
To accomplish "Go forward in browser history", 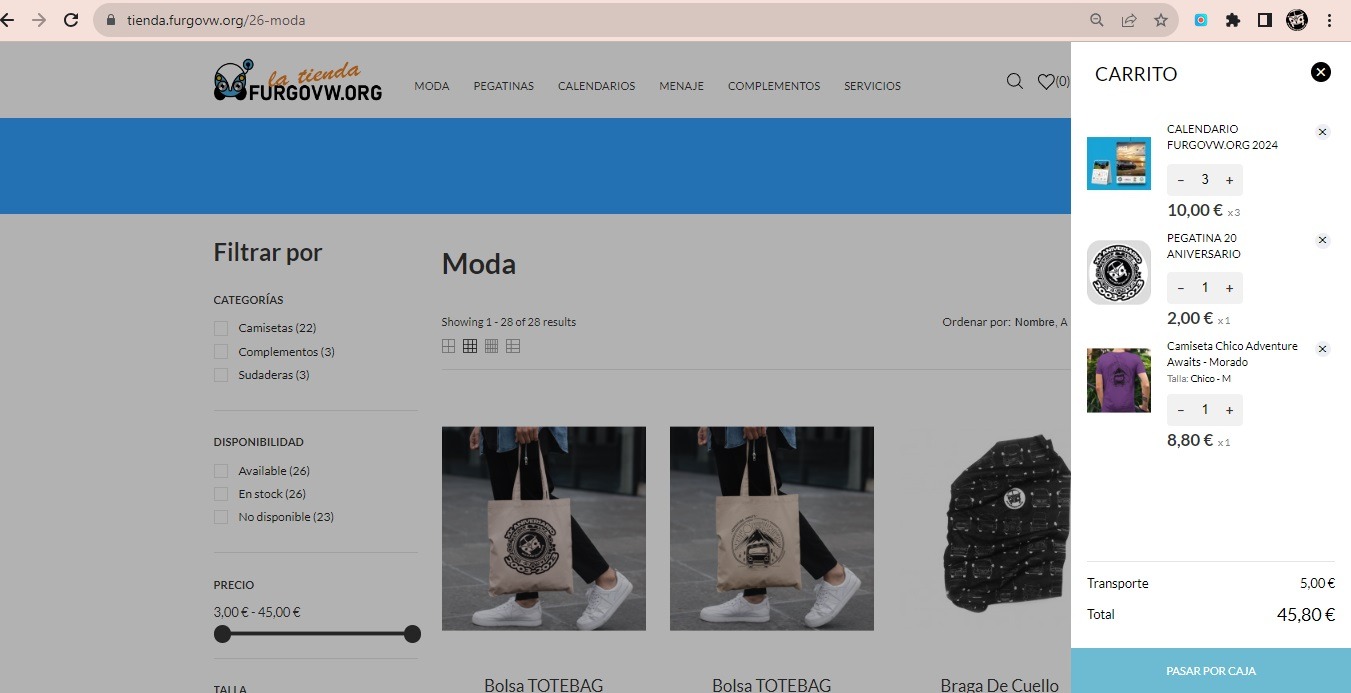I will (x=39, y=20).
